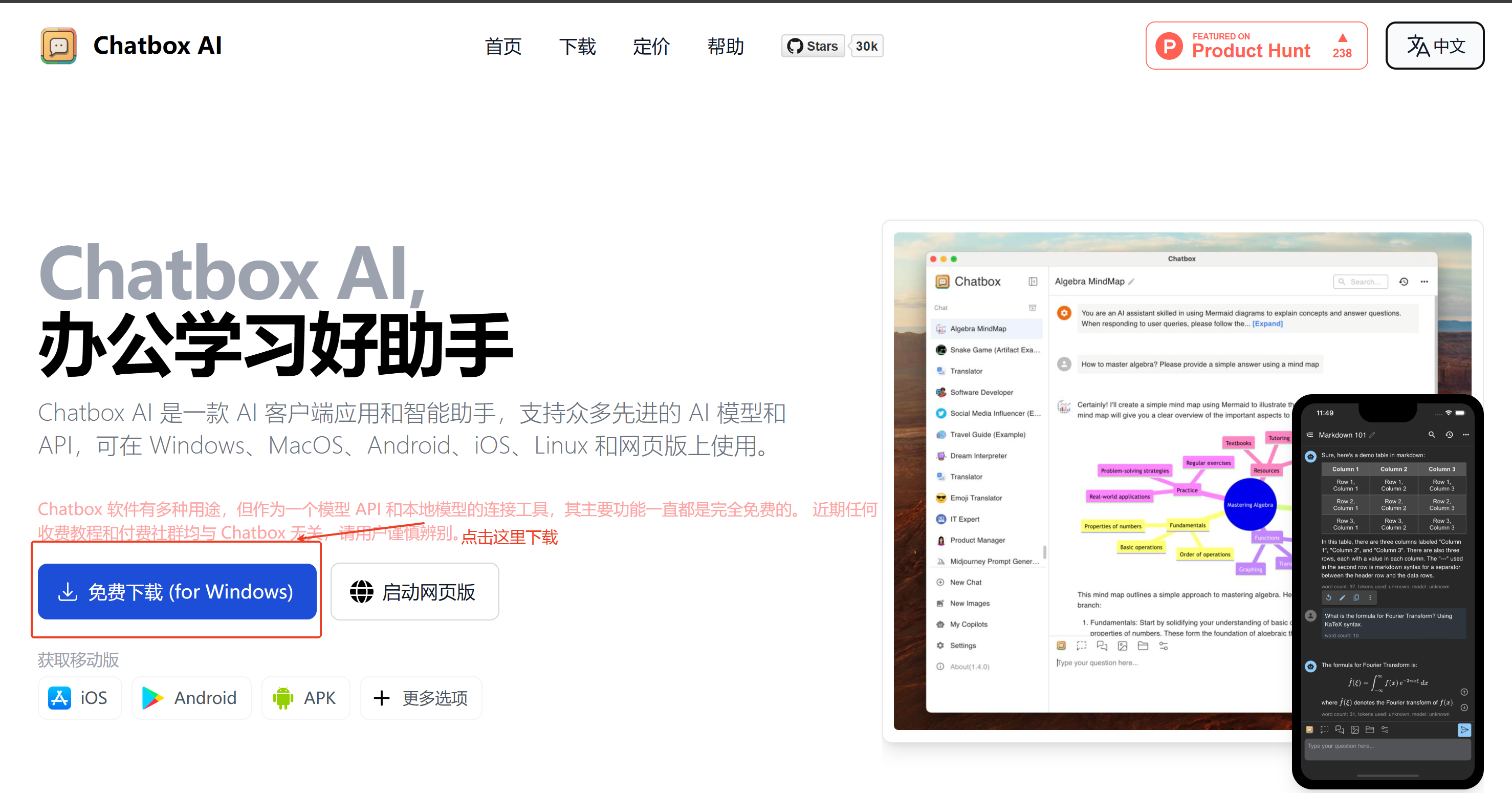1512x793 pixels.
Task: Click the download arrow icon on Windows button
Action: (68, 591)
